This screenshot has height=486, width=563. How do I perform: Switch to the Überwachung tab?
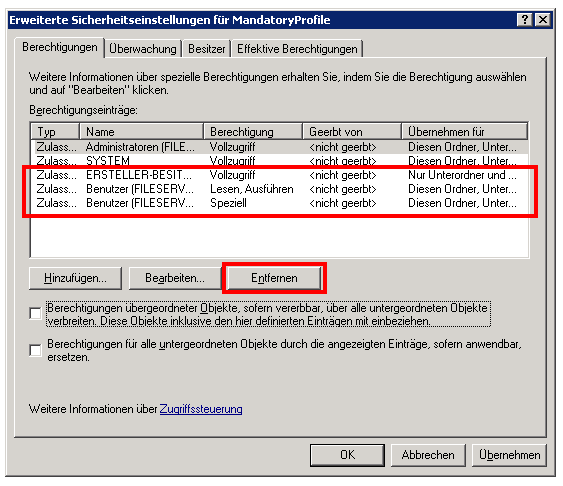point(143,49)
